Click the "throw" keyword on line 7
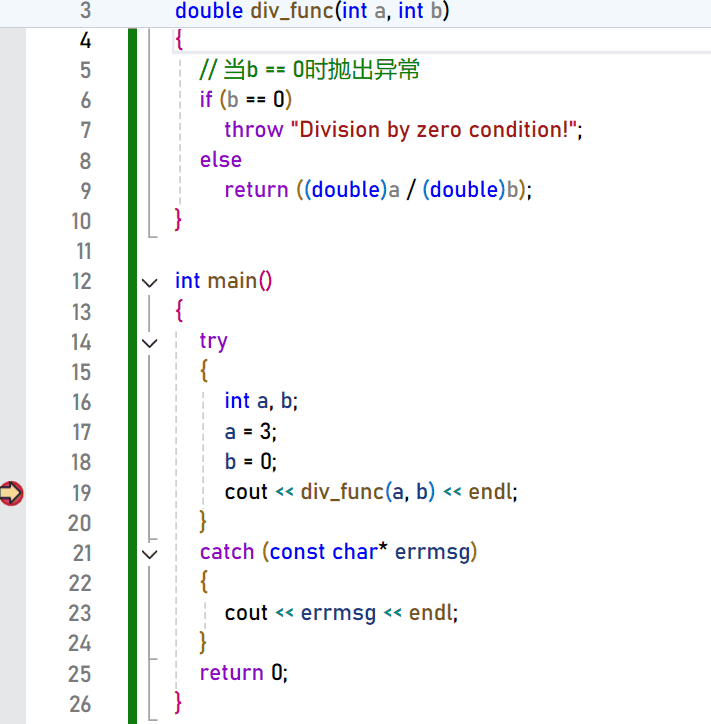 (254, 130)
